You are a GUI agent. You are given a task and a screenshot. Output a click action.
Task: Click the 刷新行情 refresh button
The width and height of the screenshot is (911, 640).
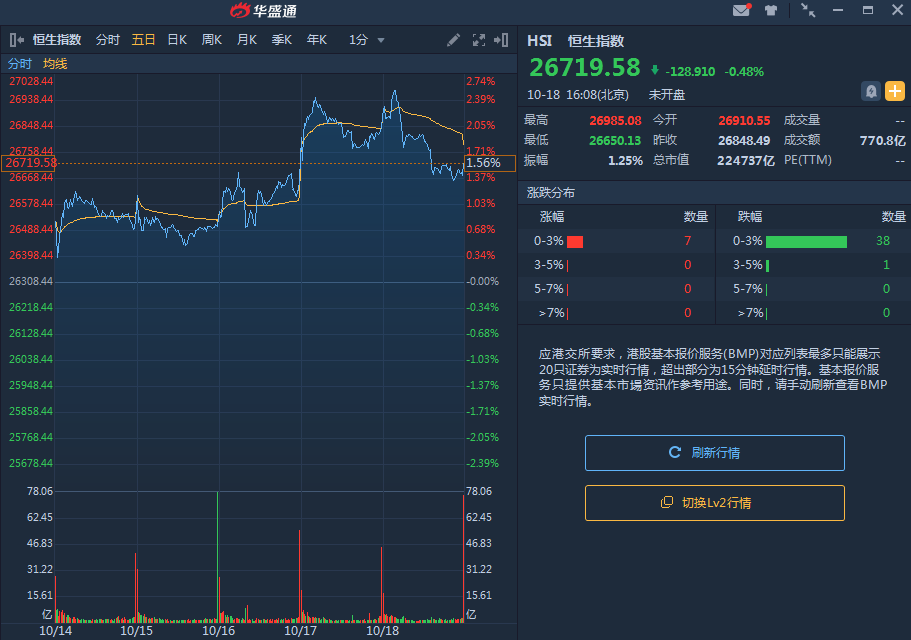point(714,453)
